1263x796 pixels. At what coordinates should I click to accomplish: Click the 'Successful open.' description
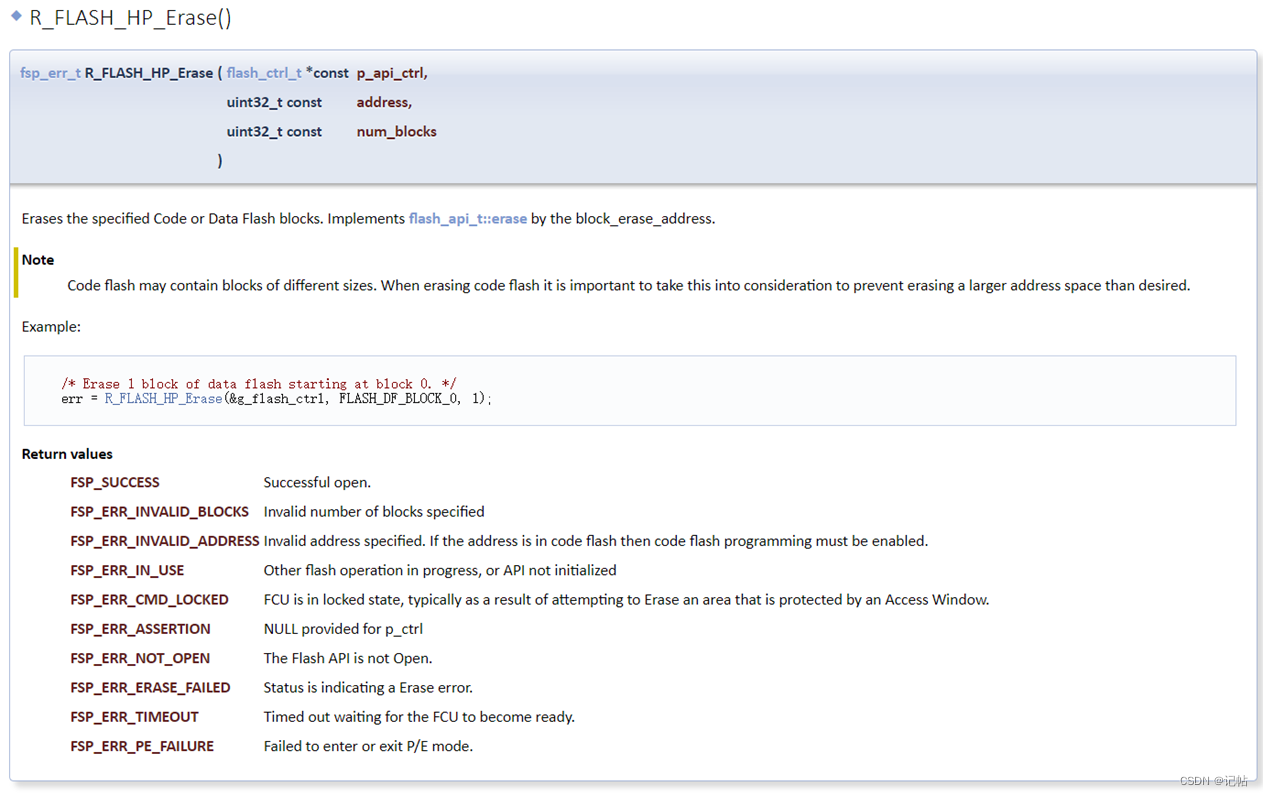317,482
